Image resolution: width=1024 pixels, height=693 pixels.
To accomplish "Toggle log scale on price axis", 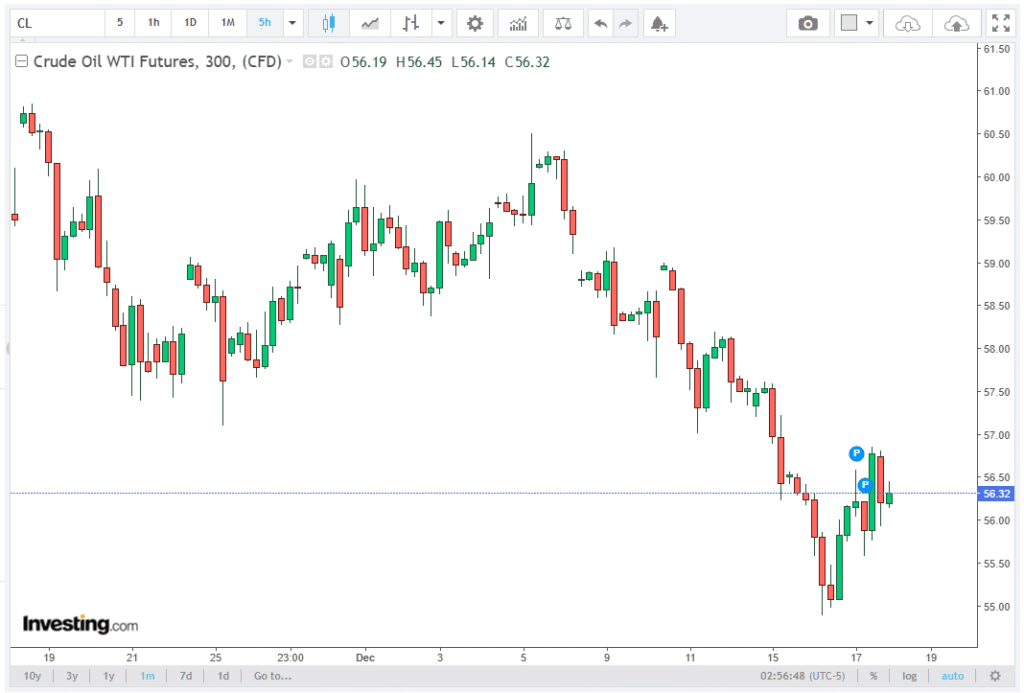I will tap(909, 676).
